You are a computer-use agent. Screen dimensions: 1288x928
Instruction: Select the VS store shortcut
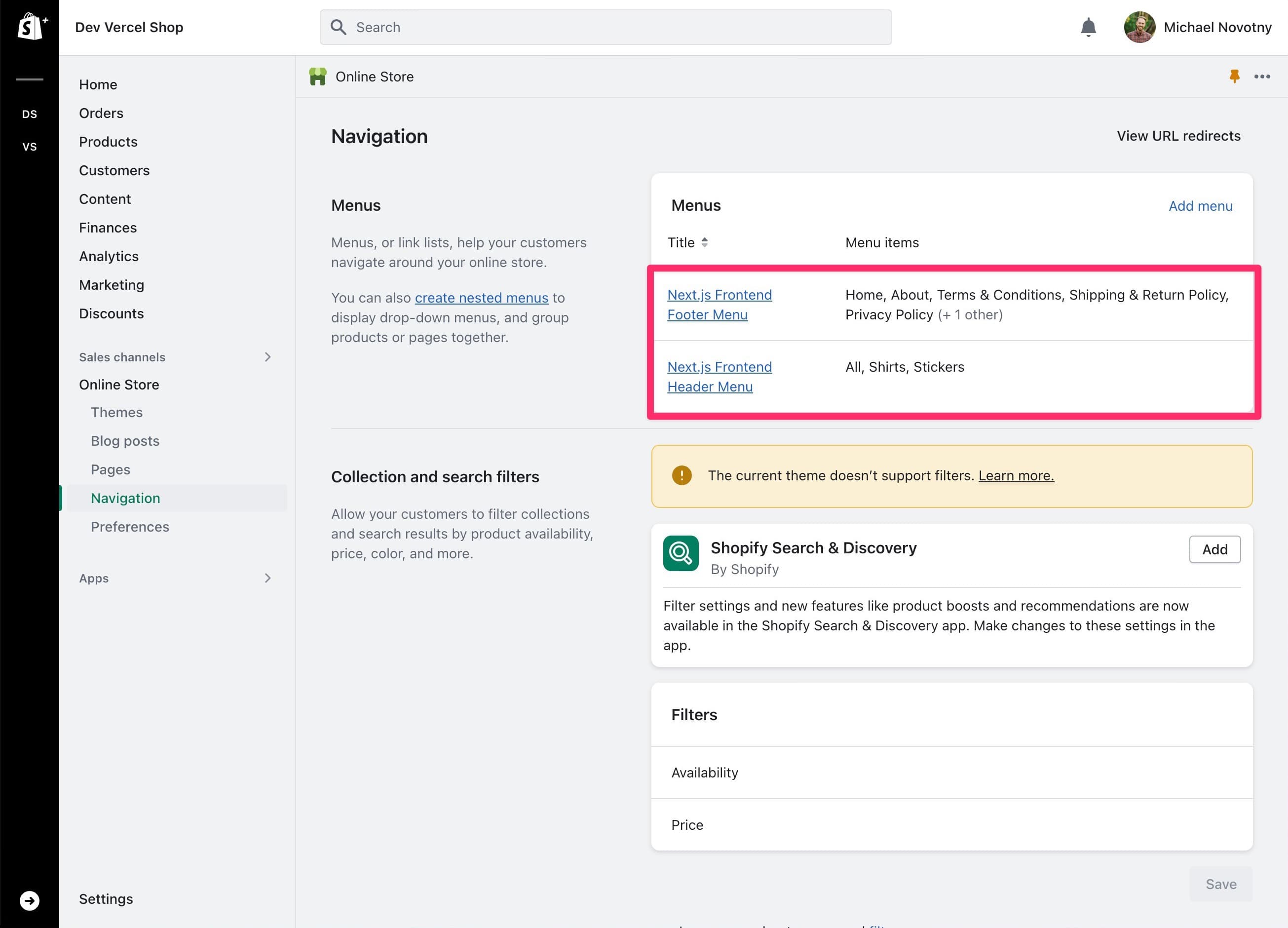click(30, 147)
